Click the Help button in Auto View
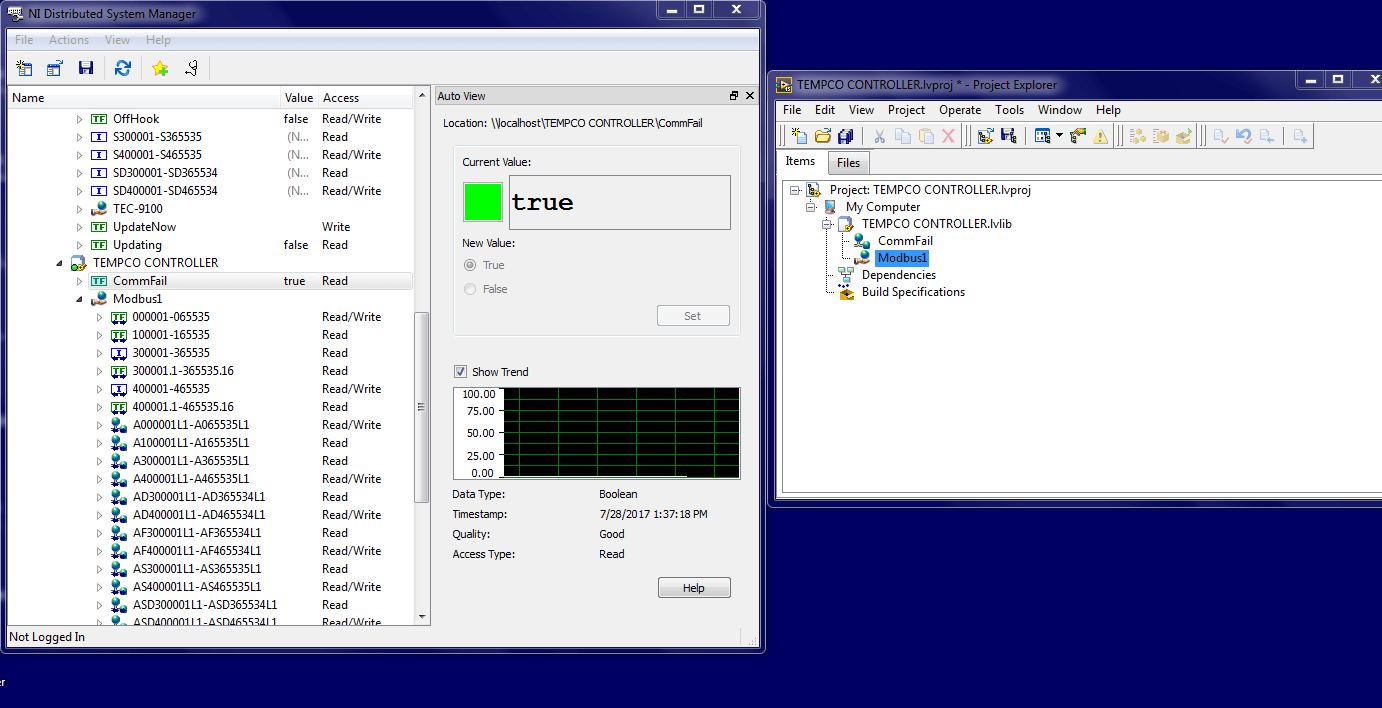The image size is (1382, 708). (694, 588)
